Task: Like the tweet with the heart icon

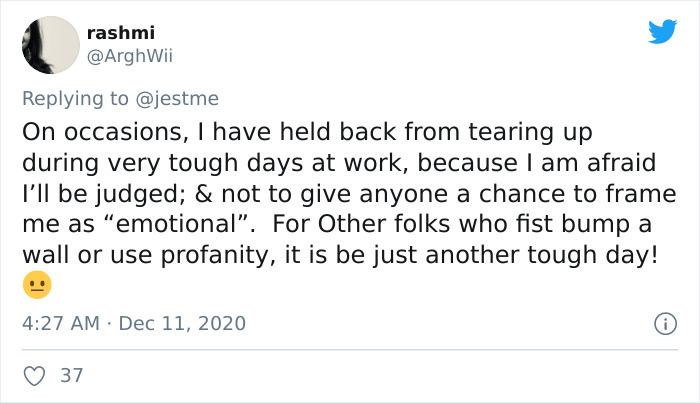Action: click(x=34, y=376)
